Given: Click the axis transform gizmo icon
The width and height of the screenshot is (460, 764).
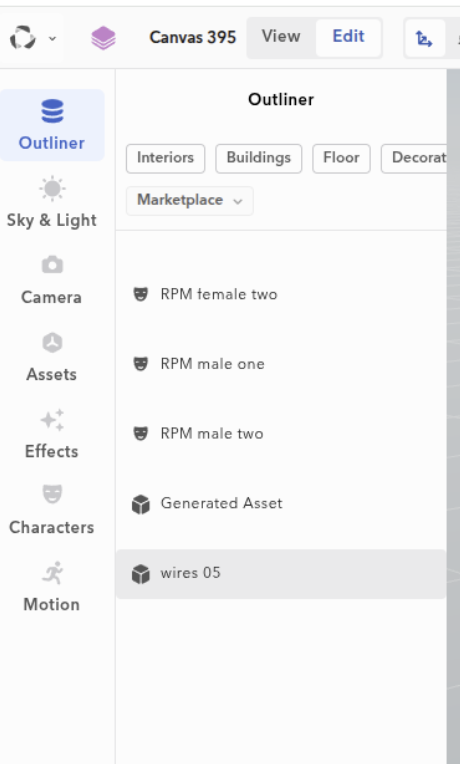Looking at the screenshot, I should [x=424, y=38].
